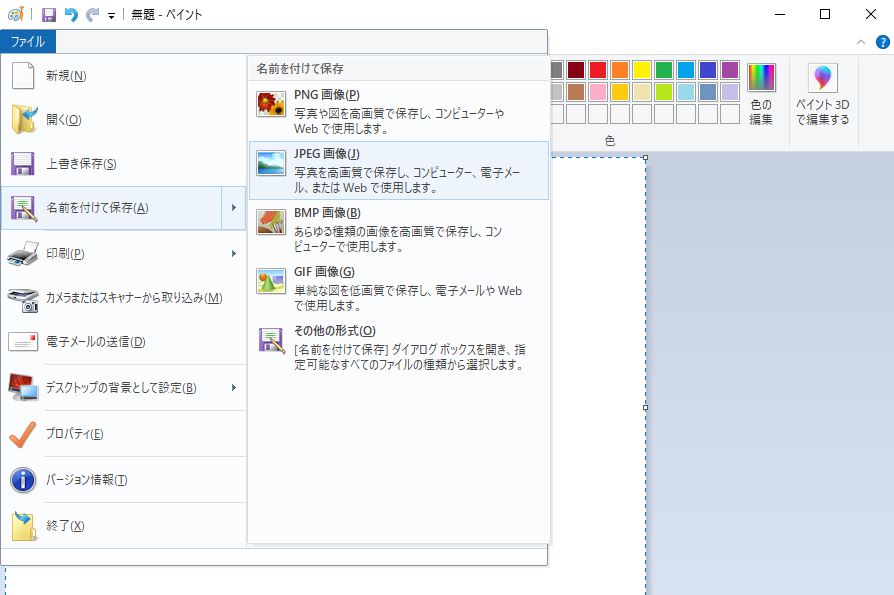Click the BMP 画像(B) icon
894x595 pixels.
[x=271, y=222]
